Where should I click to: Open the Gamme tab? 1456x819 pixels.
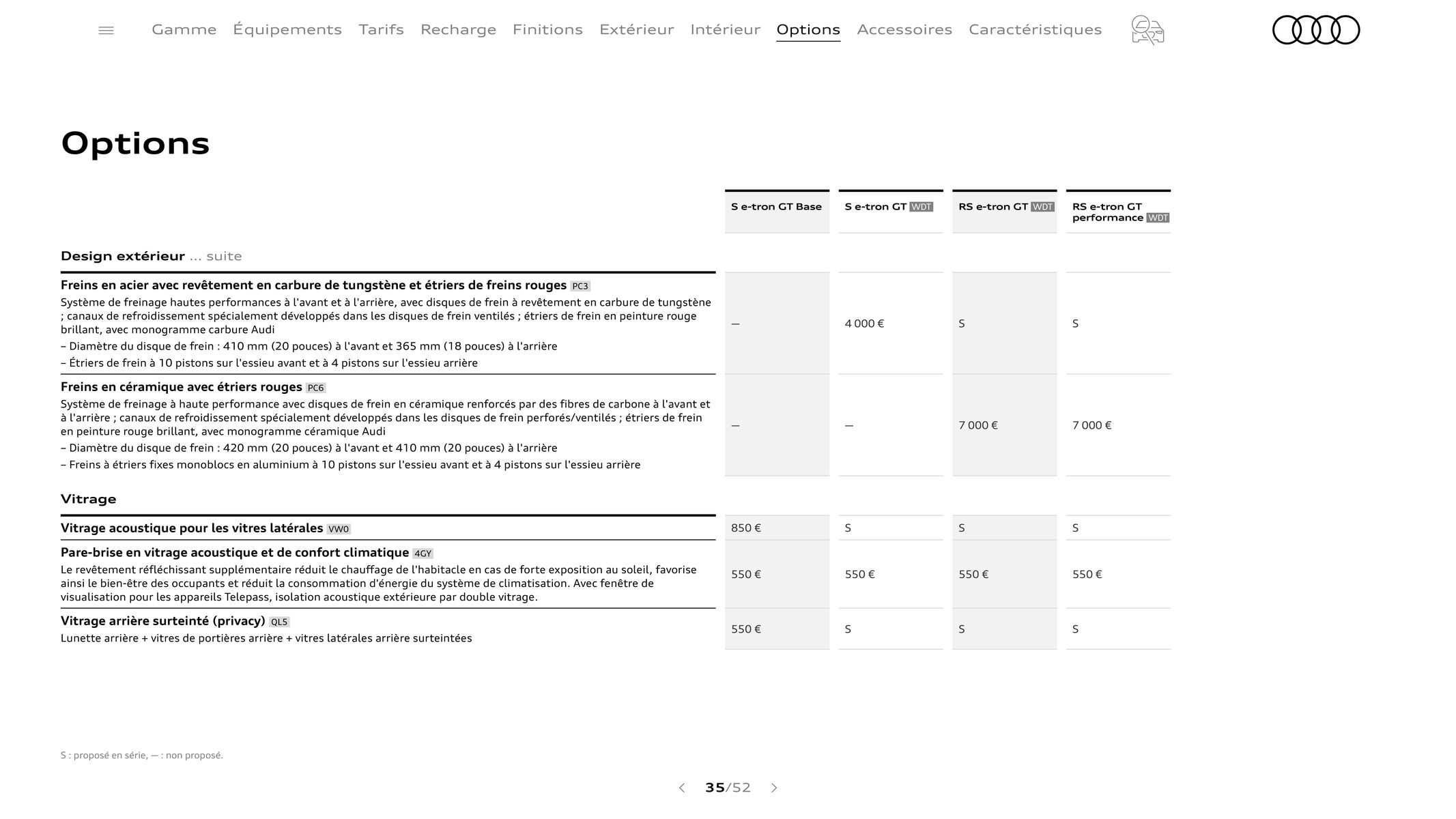coord(184,29)
